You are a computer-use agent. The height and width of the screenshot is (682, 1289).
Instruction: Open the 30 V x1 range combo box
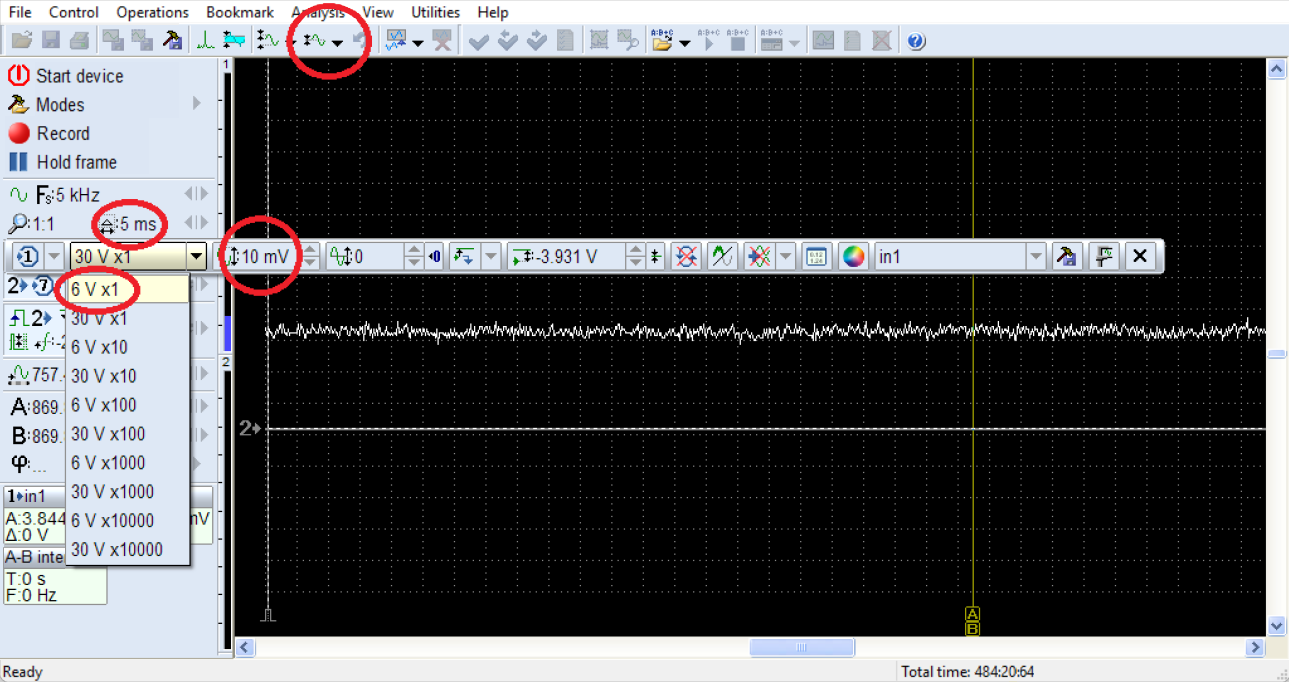(138, 257)
